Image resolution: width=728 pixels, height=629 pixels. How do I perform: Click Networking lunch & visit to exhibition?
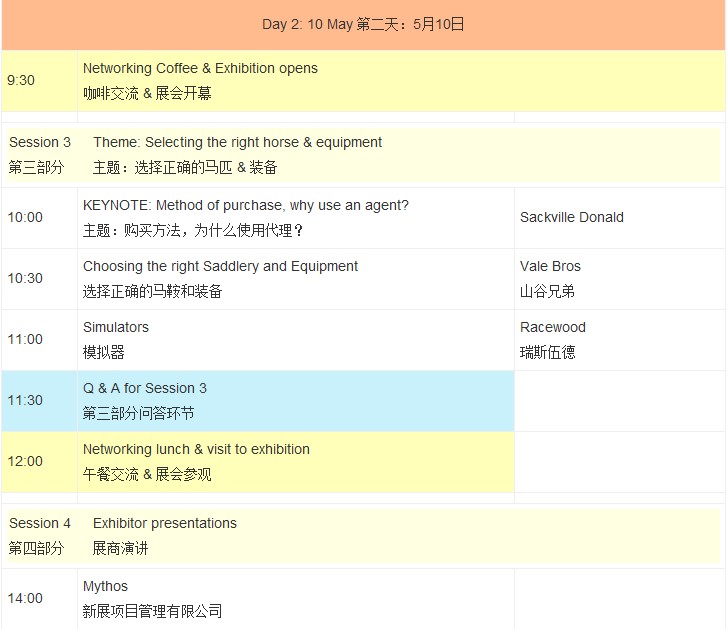coord(196,450)
